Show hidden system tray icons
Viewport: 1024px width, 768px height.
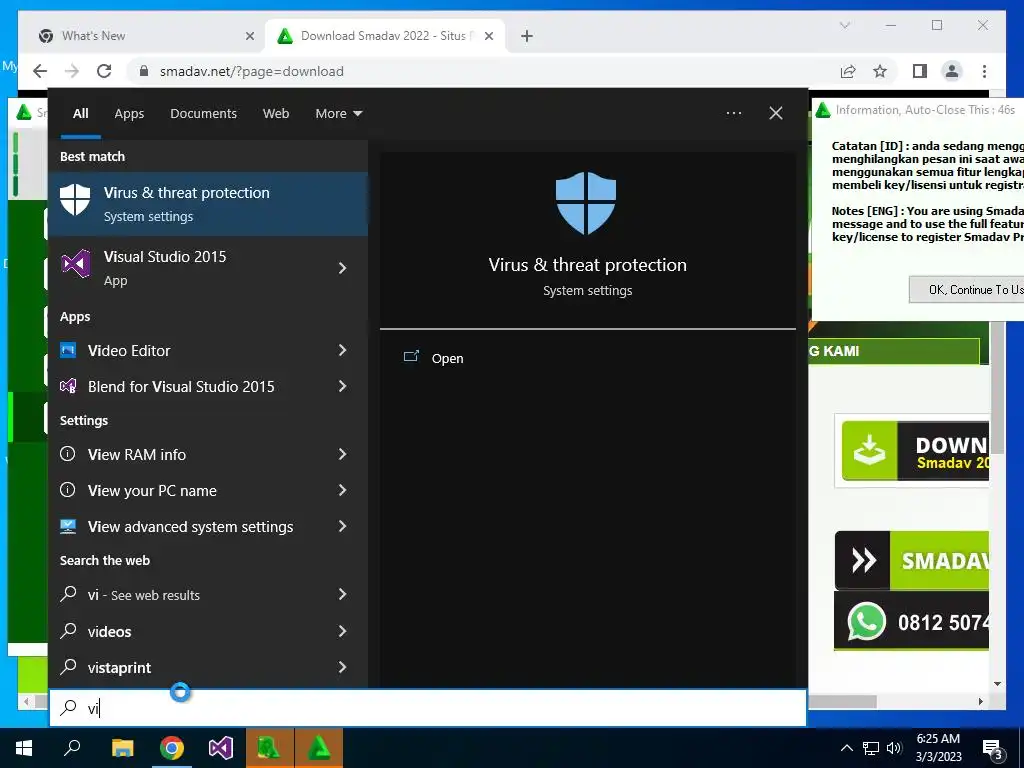click(x=846, y=748)
